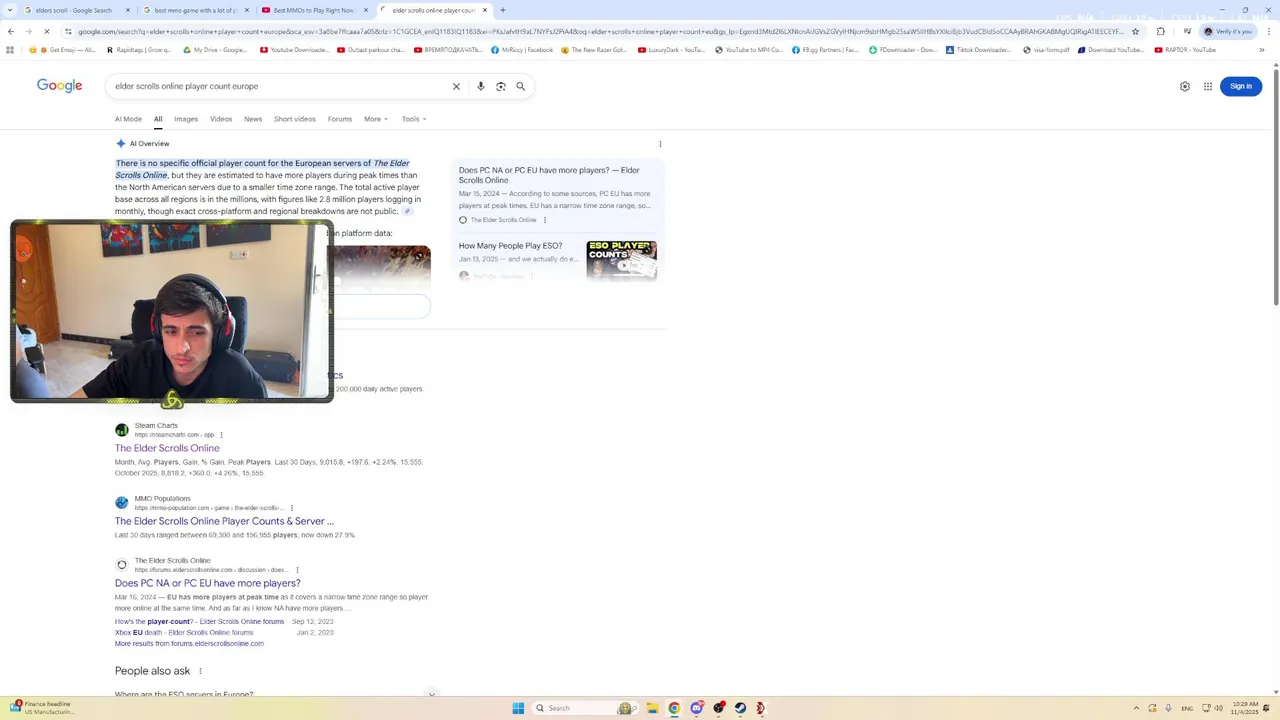Switch to the Videos results tab
Screen dimensions: 1280x720
pyautogui.click(x=221, y=119)
